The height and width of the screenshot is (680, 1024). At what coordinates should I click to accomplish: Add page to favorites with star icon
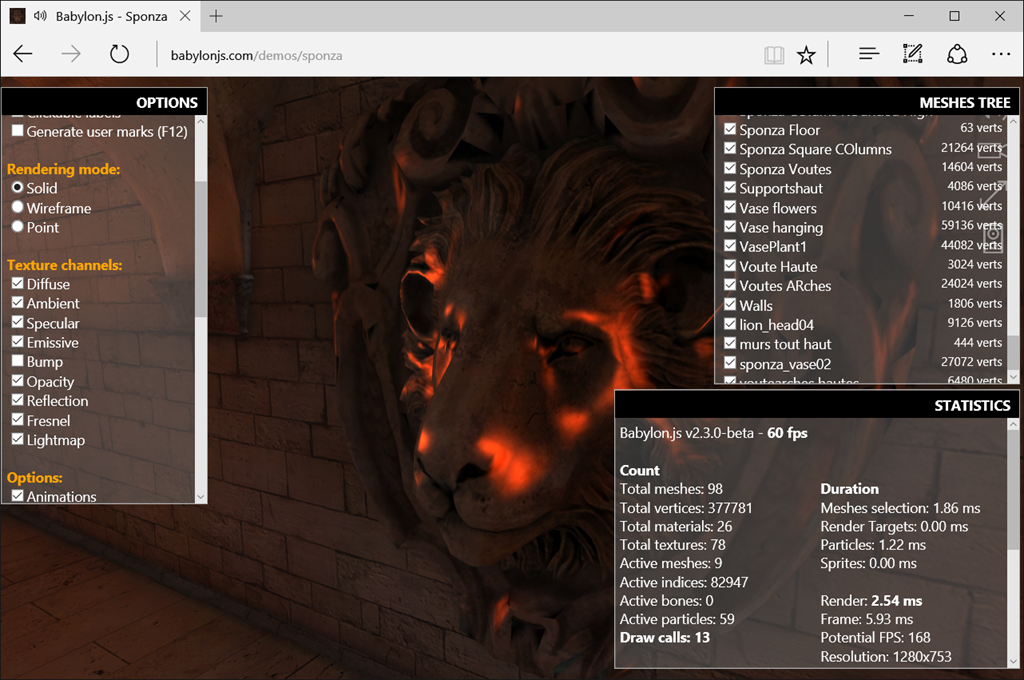pos(806,55)
